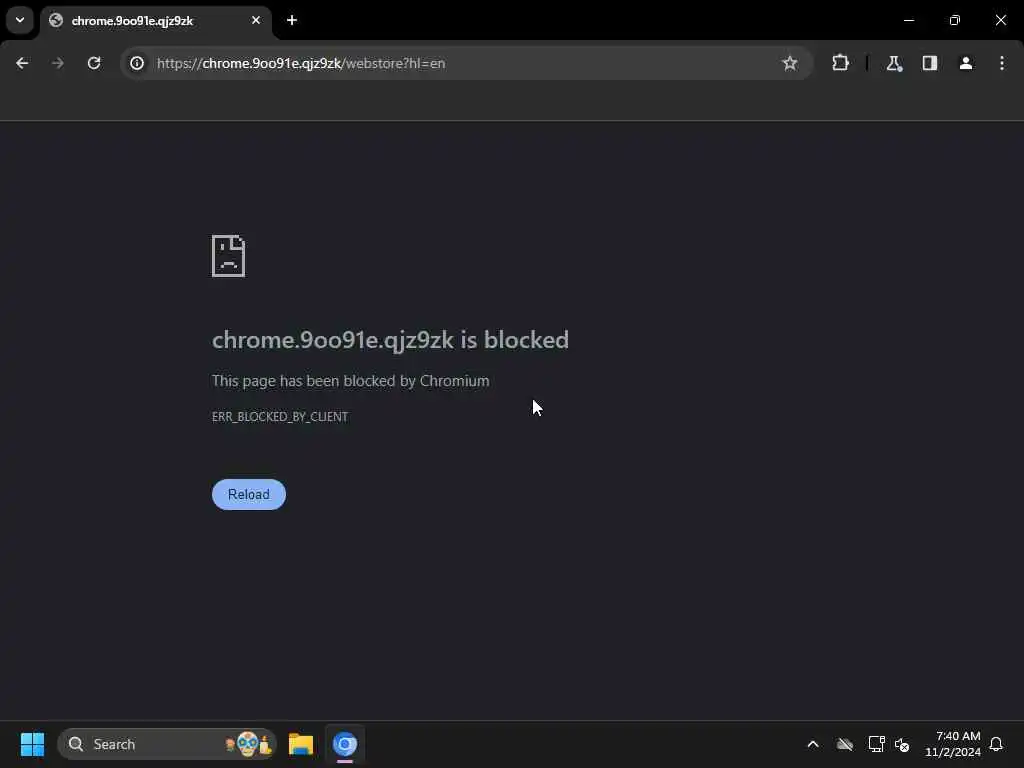Click the forward navigation arrow

click(x=57, y=63)
